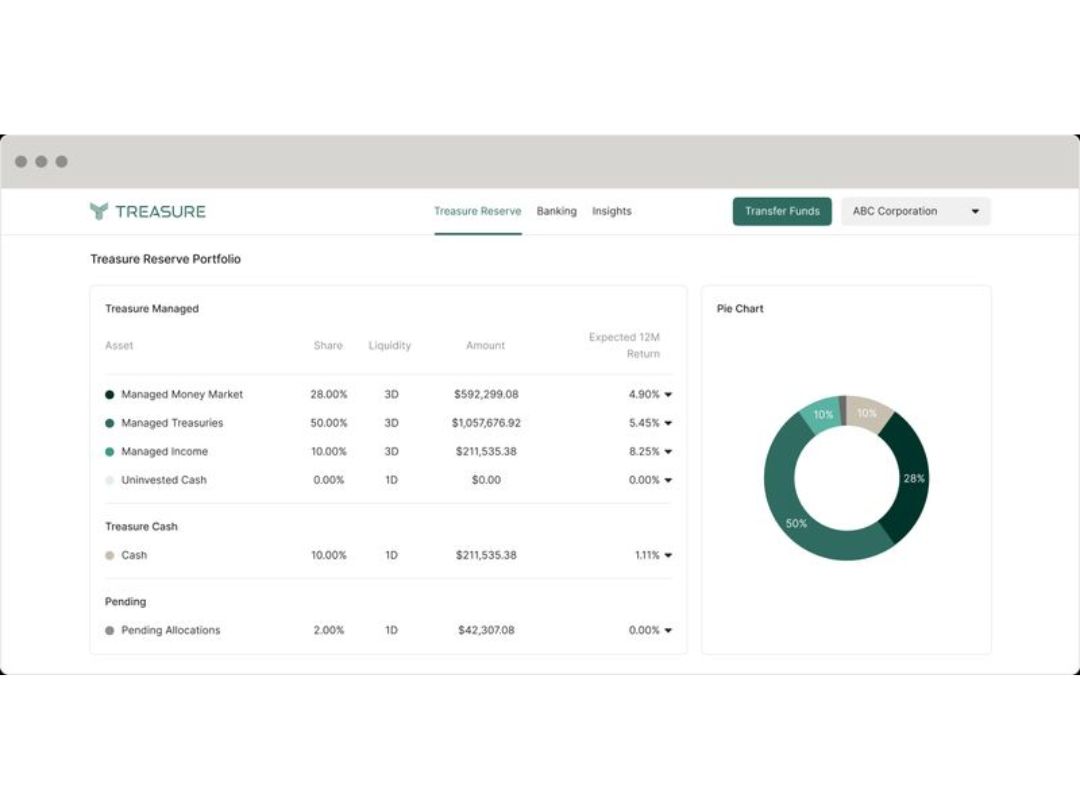Click the Treasure Managed section title
The width and height of the screenshot is (1080, 810).
click(x=152, y=309)
